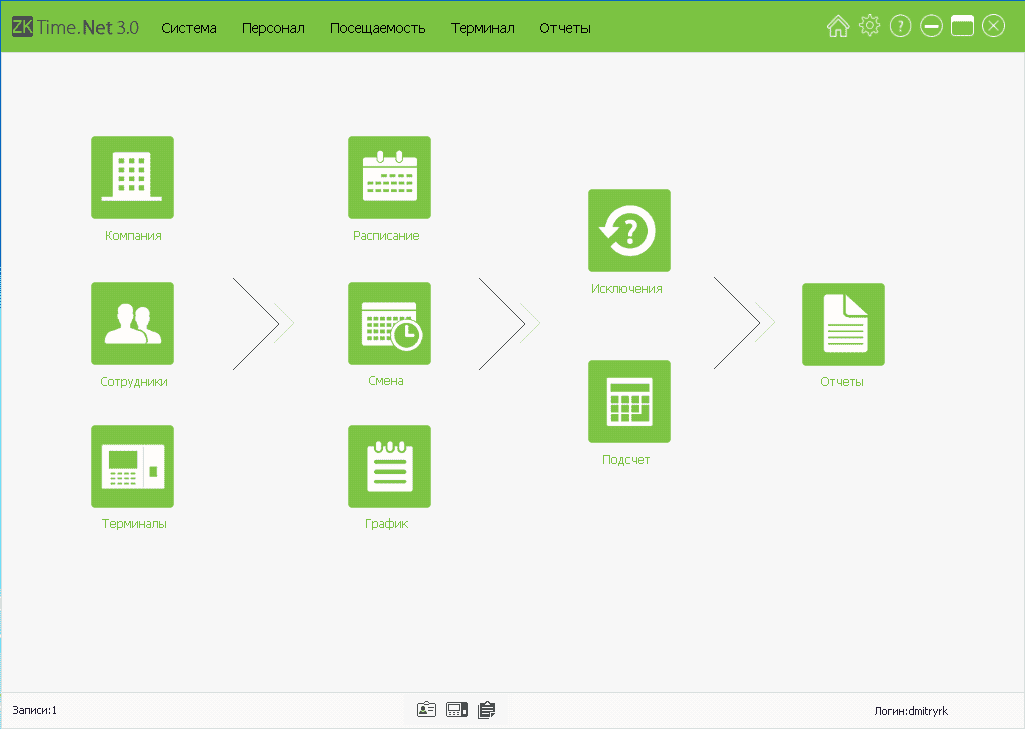
Task: Open help with the question mark icon
Action: [x=900, y=27]
